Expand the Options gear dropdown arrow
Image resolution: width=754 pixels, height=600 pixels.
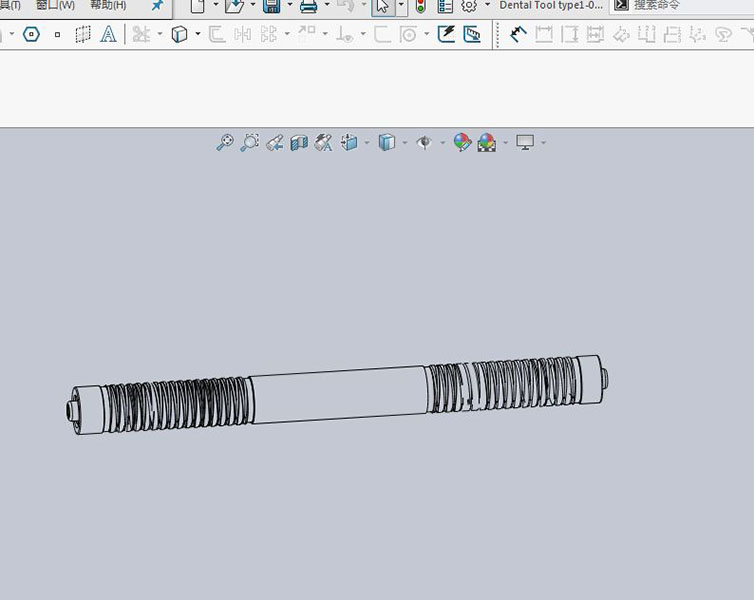487,6
